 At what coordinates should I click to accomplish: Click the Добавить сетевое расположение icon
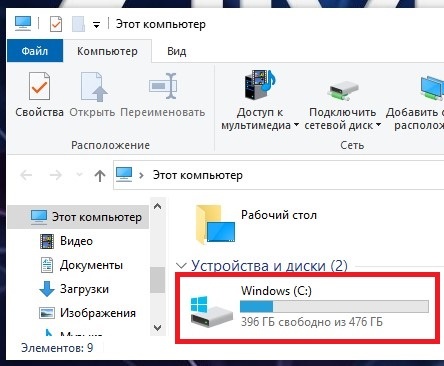pyautogui.click(x=432, y=88)
